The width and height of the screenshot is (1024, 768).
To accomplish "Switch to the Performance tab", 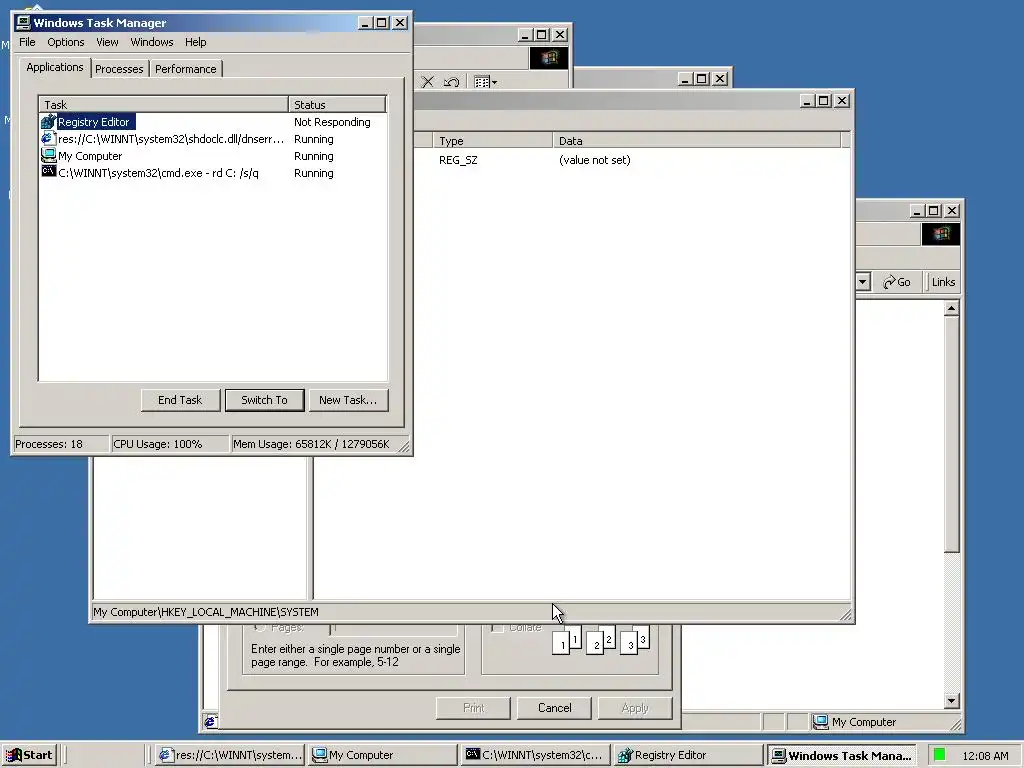I will [x=185, y=69].
